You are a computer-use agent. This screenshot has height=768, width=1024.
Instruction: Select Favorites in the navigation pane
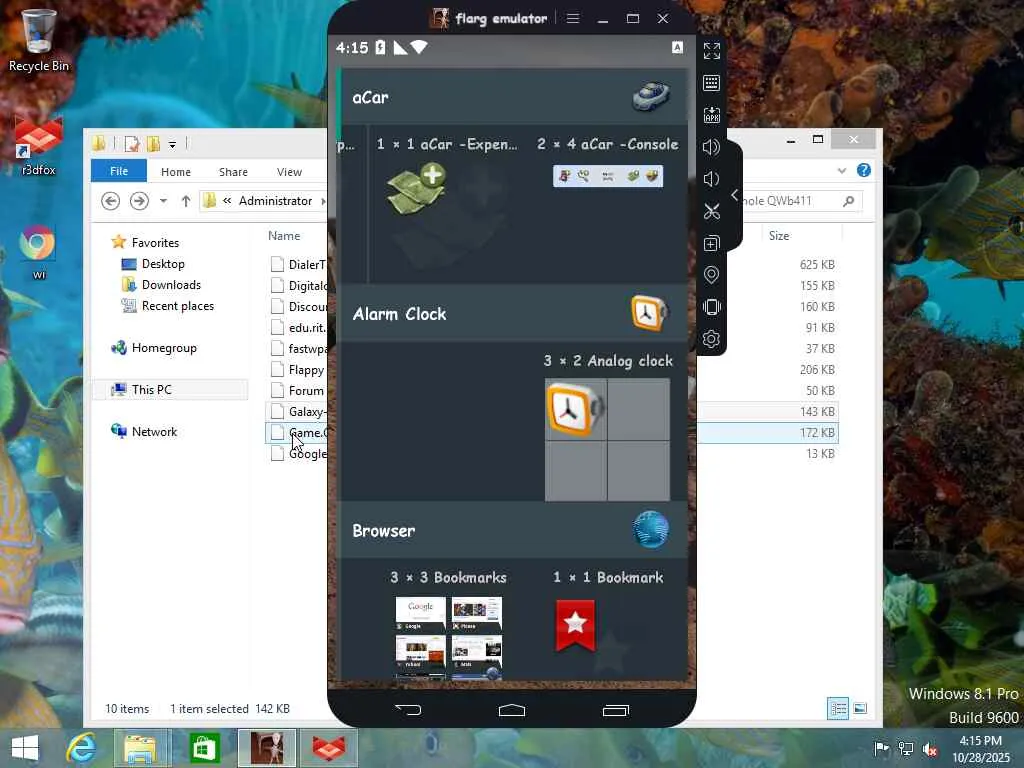tap(155, 242)
